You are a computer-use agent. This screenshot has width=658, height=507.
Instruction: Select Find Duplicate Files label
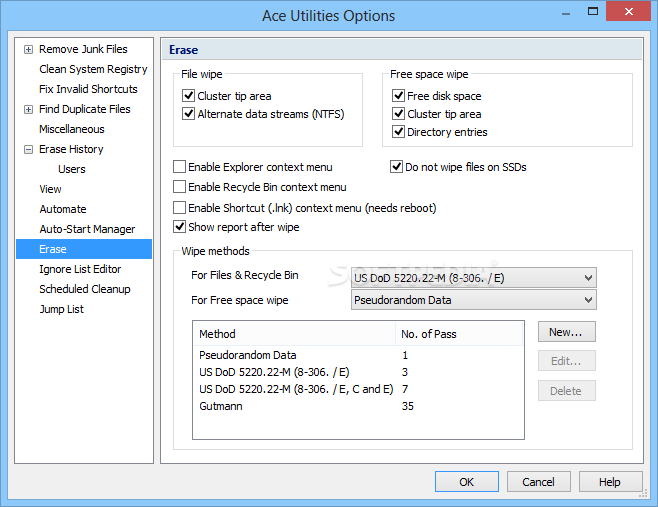coord(85,109)
